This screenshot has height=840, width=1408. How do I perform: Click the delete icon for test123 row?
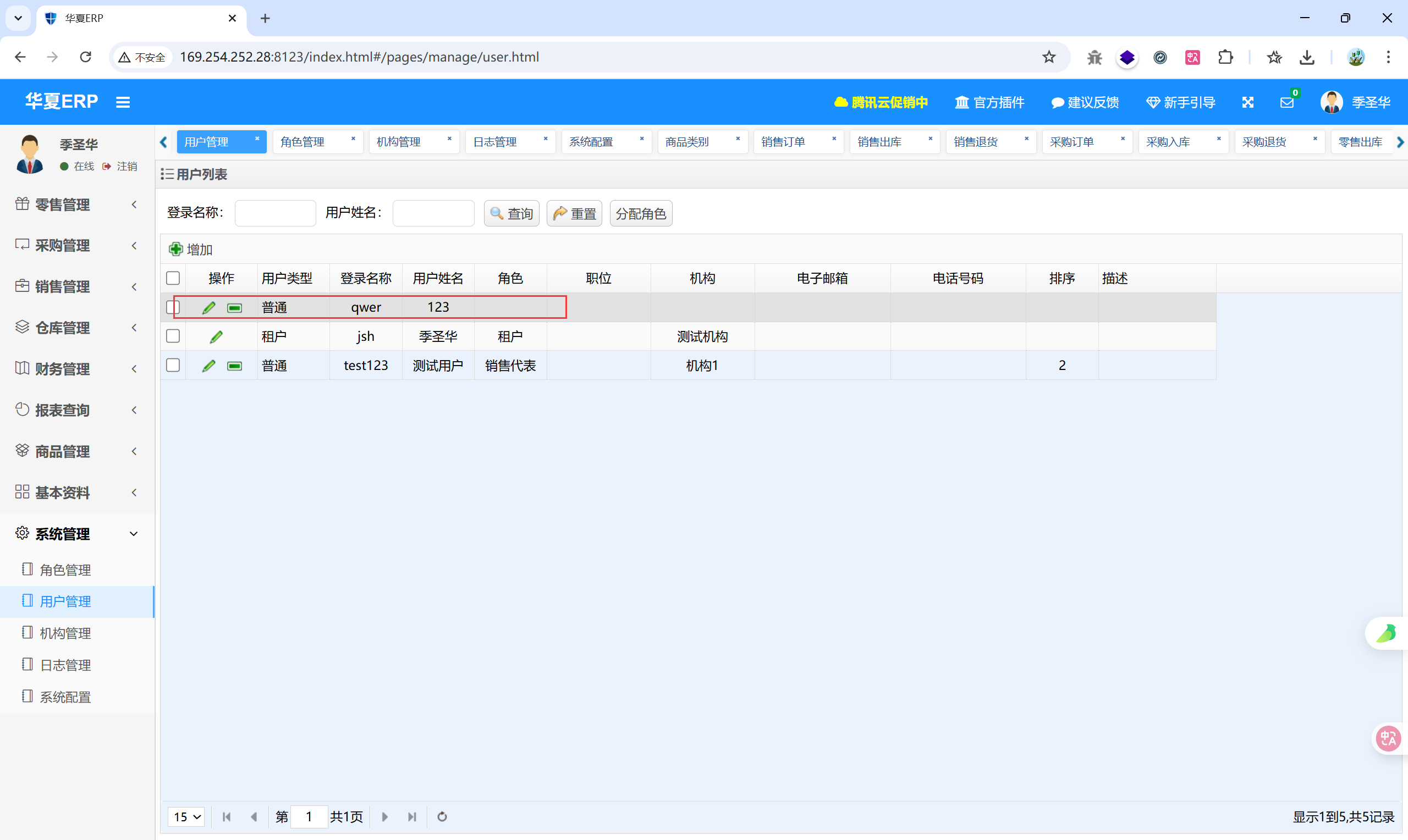234,366
